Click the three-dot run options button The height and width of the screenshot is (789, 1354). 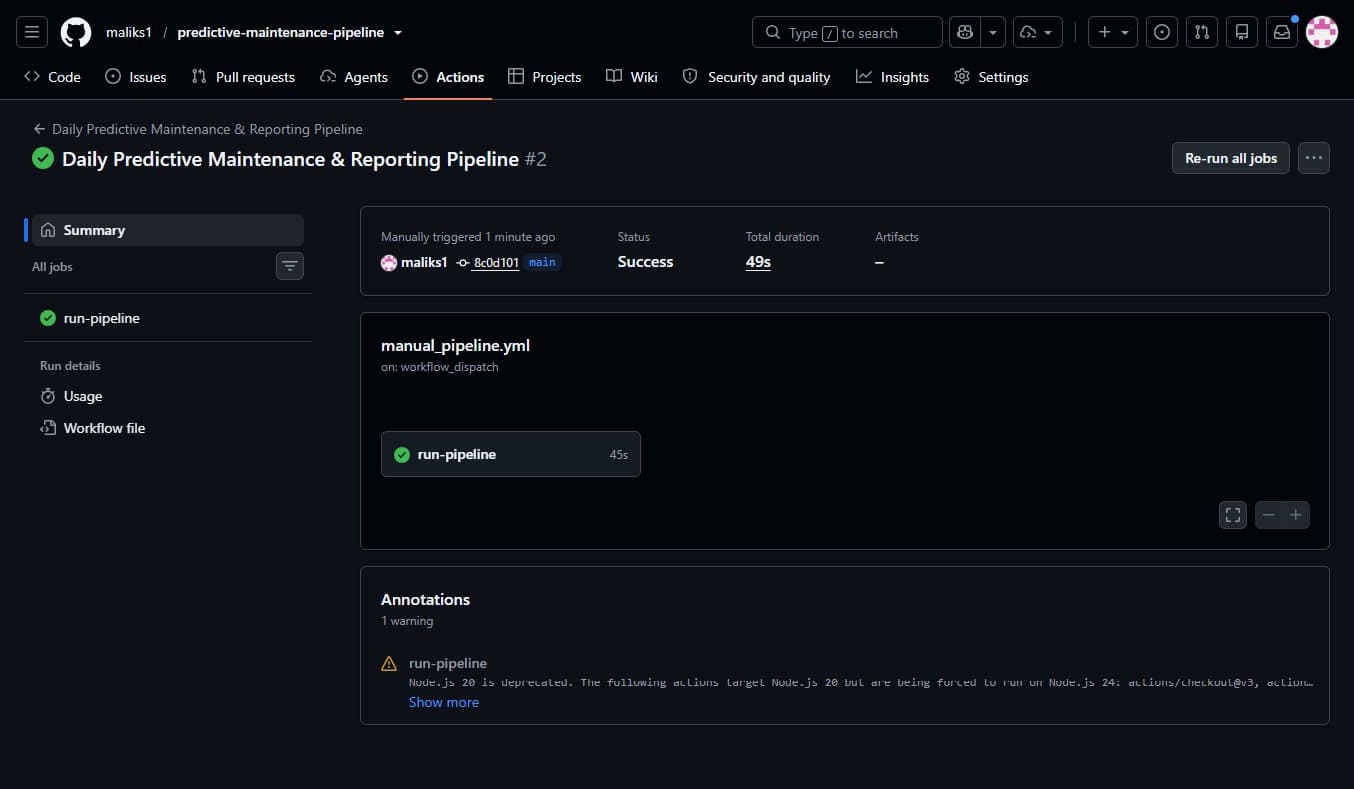point(1314,158)
